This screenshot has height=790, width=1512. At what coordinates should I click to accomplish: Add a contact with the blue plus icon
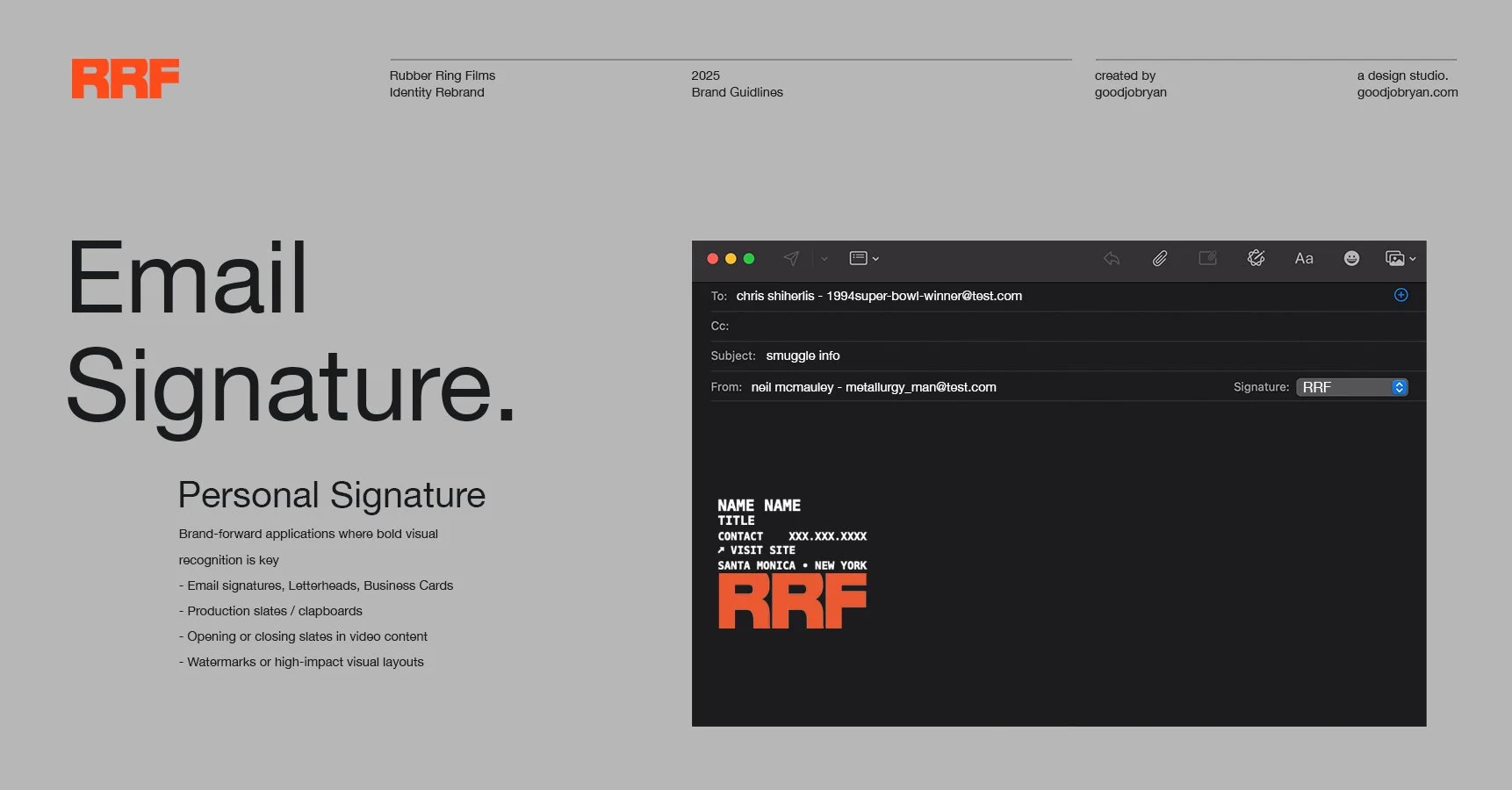tap(1401, 295)
